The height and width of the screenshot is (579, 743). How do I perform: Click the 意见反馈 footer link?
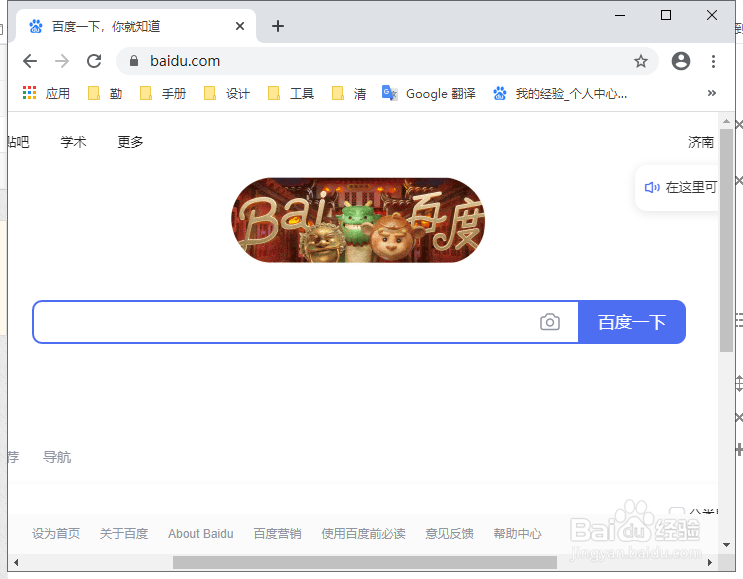tap(449, 534)
